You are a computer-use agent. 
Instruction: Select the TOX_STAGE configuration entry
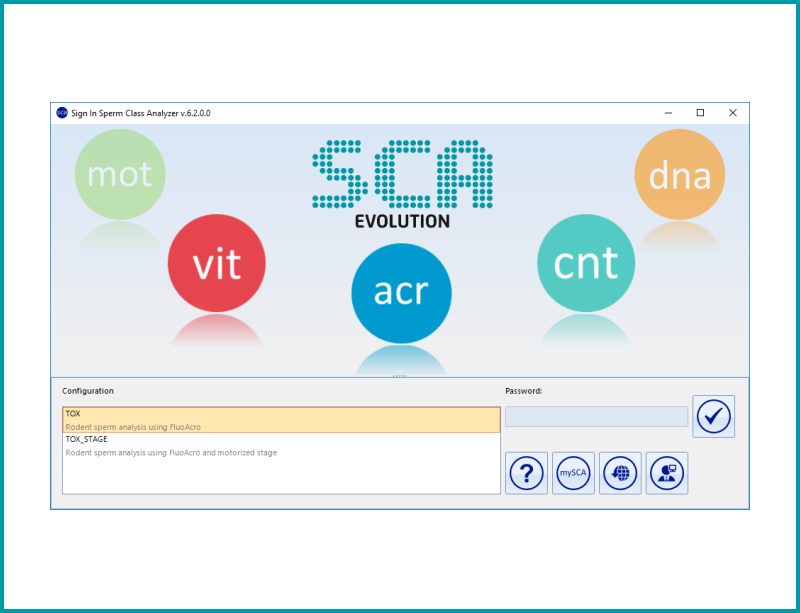click(281, 446)
